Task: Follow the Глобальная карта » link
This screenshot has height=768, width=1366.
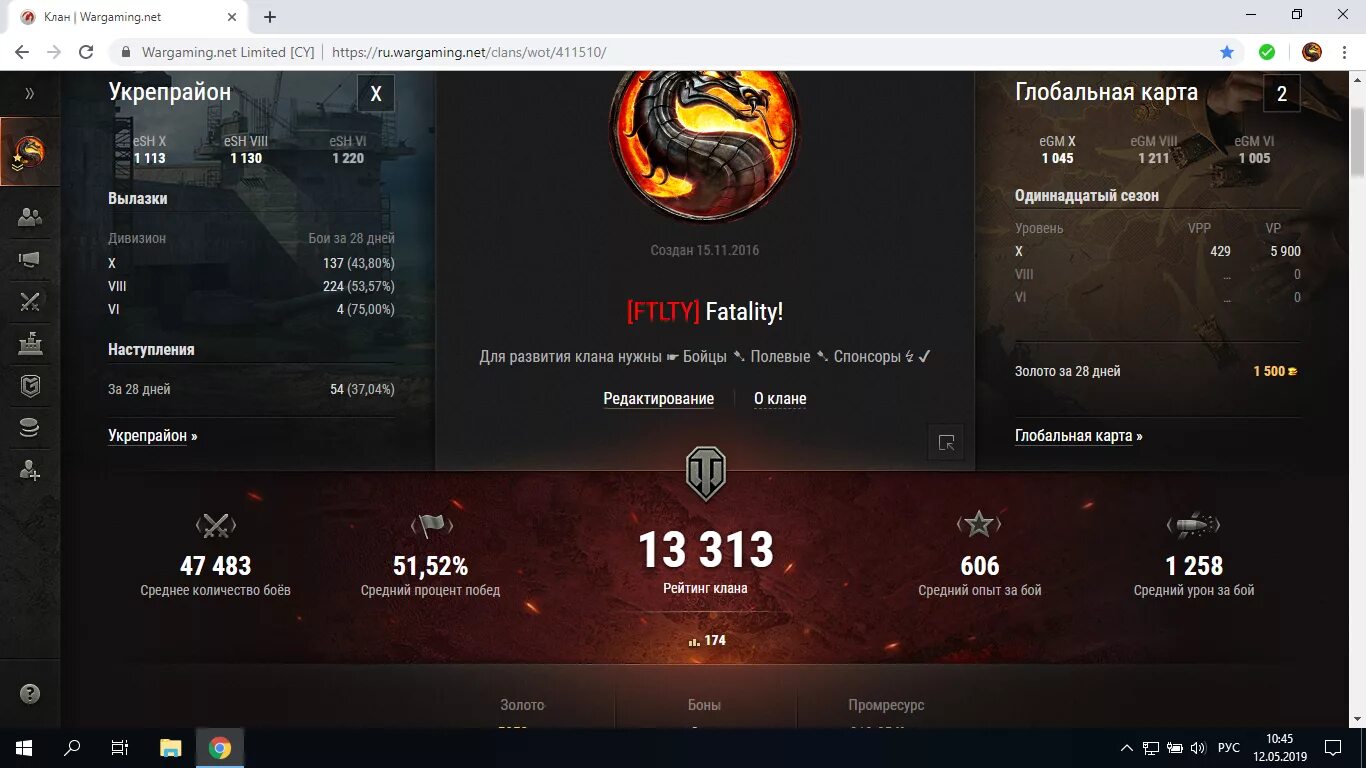Action: tap(1079, 436)
